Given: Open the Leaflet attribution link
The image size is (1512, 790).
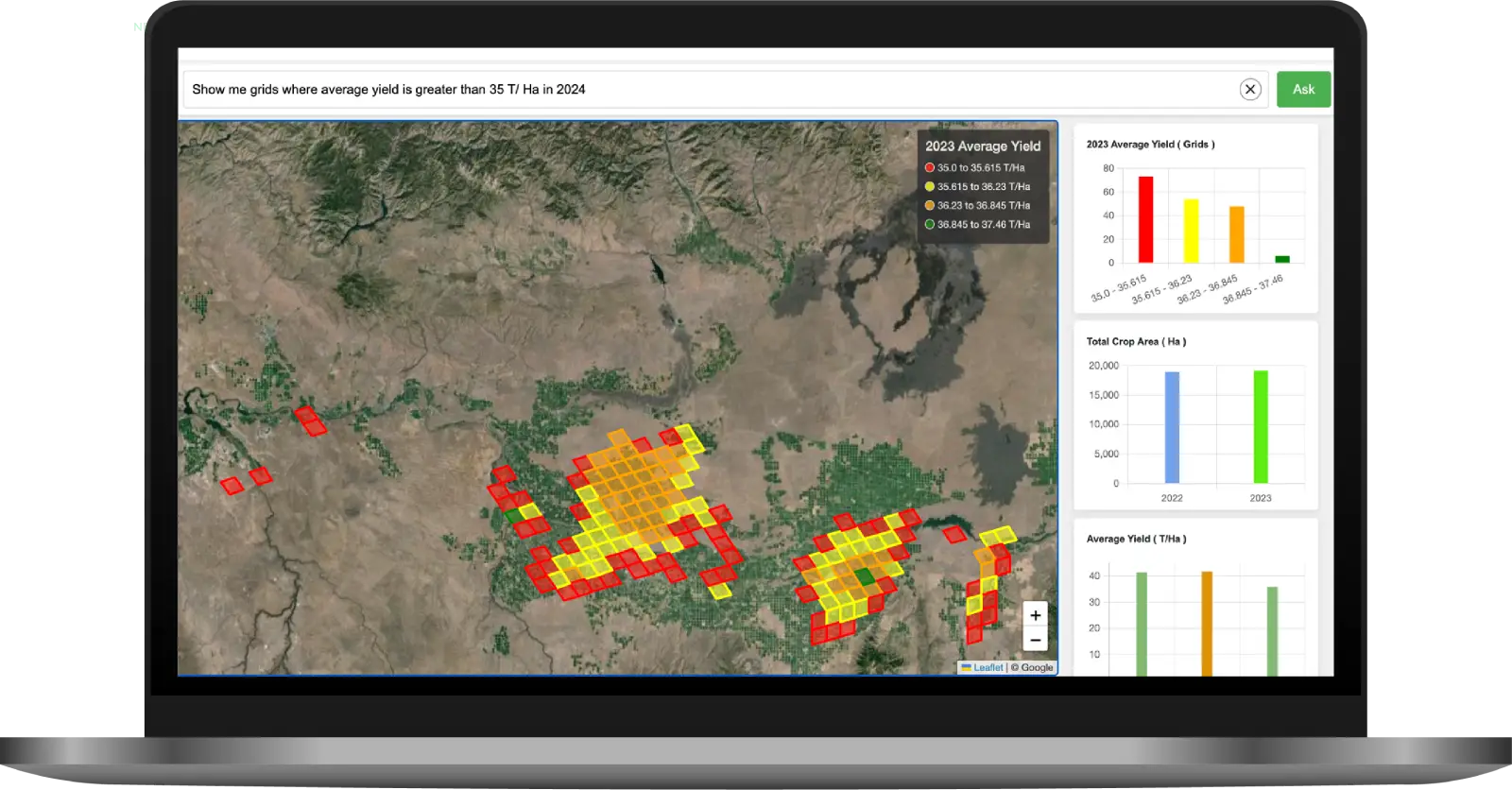Looking at the screenshot, I should (x=988, y=667).
